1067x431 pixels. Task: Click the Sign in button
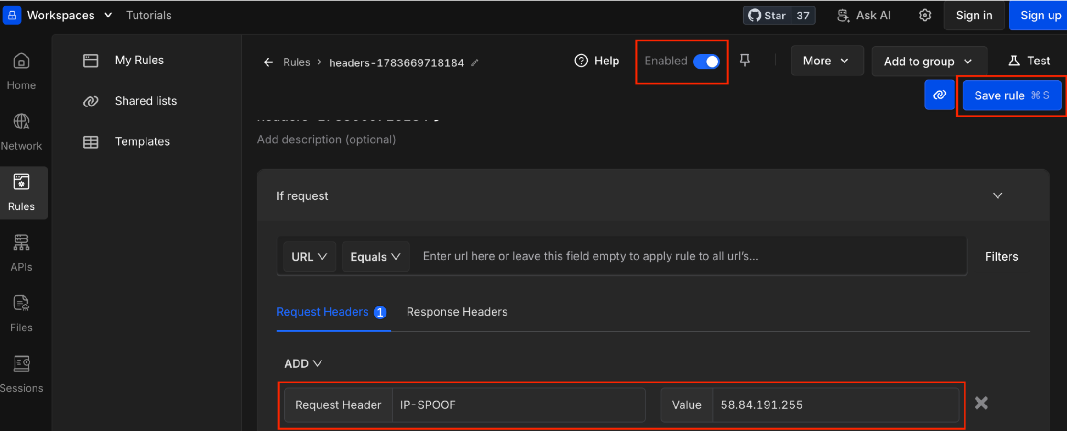[x=974, y=15]
